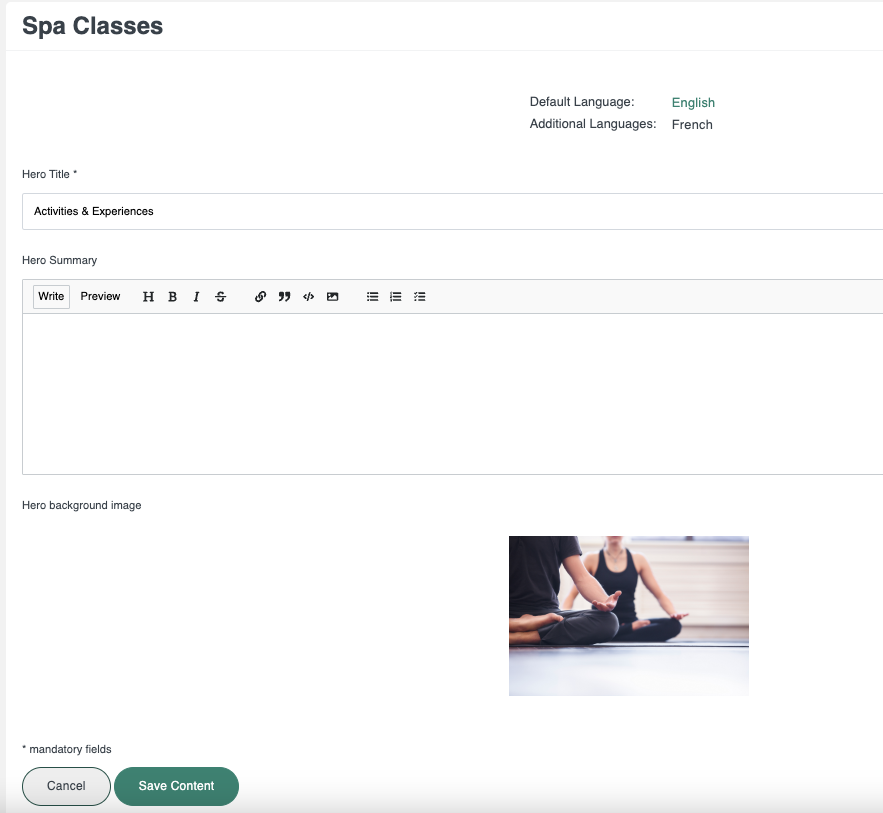
Task: Switch to the Preview tab
Action: pyautogui.click(x=100, y=297)
